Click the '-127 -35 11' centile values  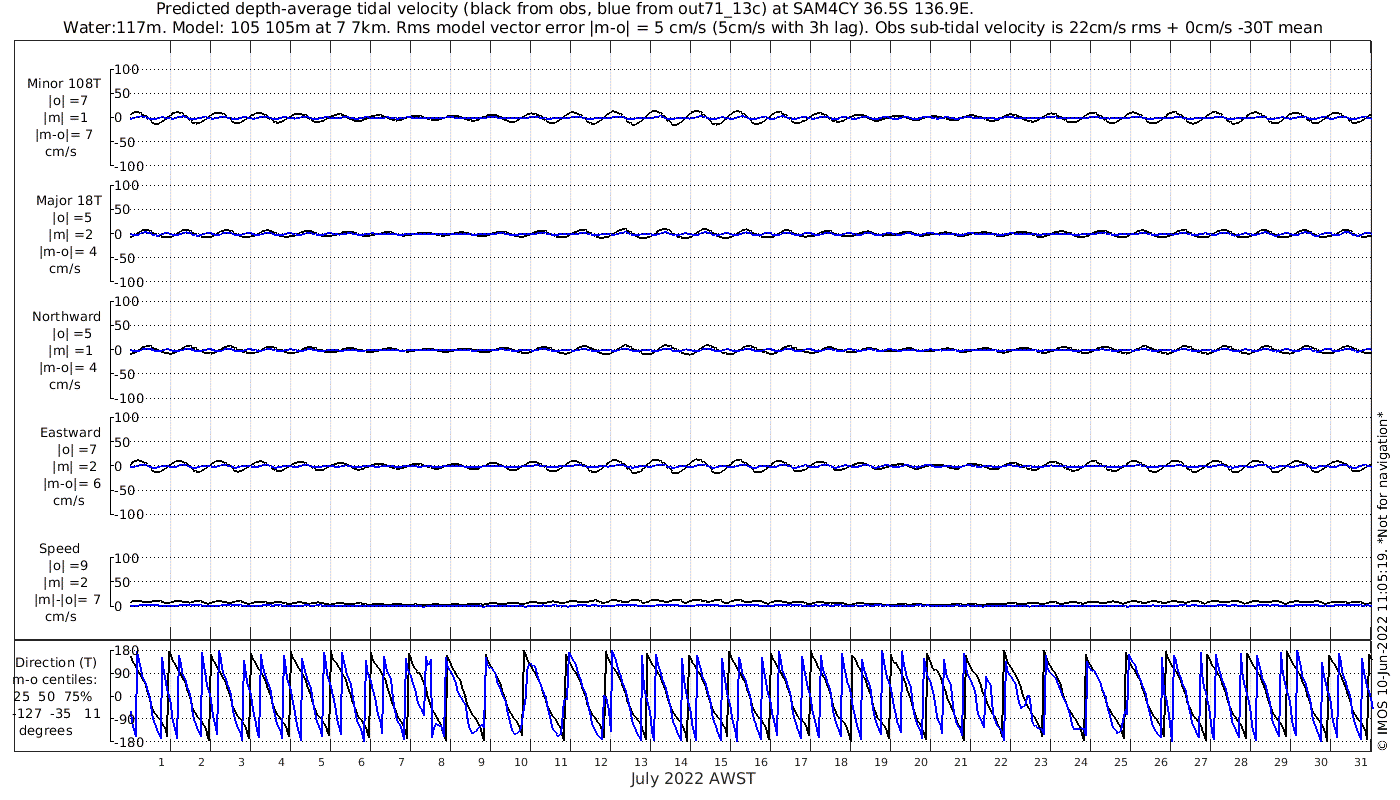(56, 714)
